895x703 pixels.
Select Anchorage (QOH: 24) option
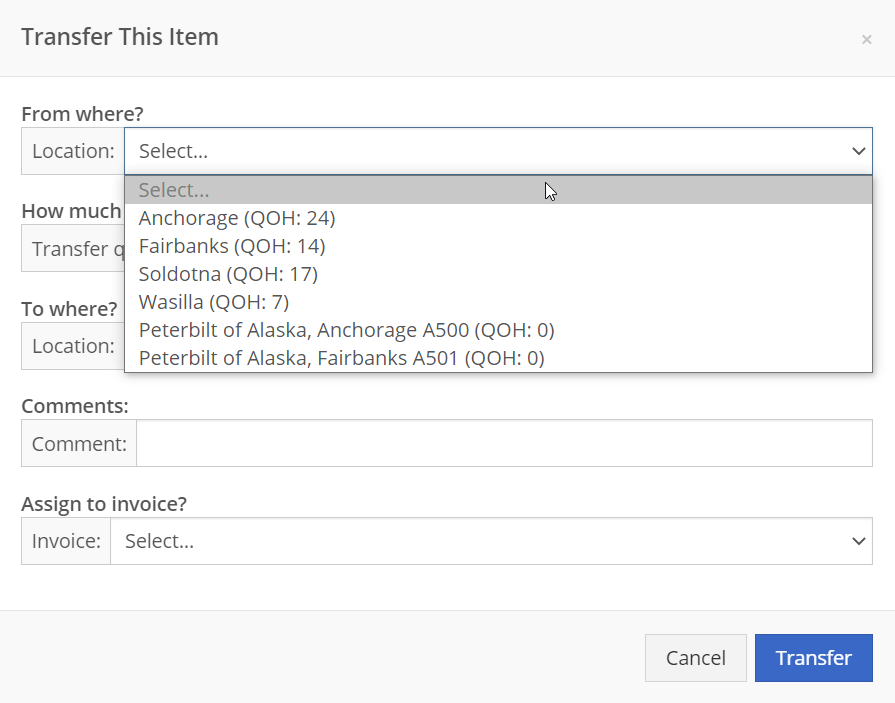click(498, 218)
